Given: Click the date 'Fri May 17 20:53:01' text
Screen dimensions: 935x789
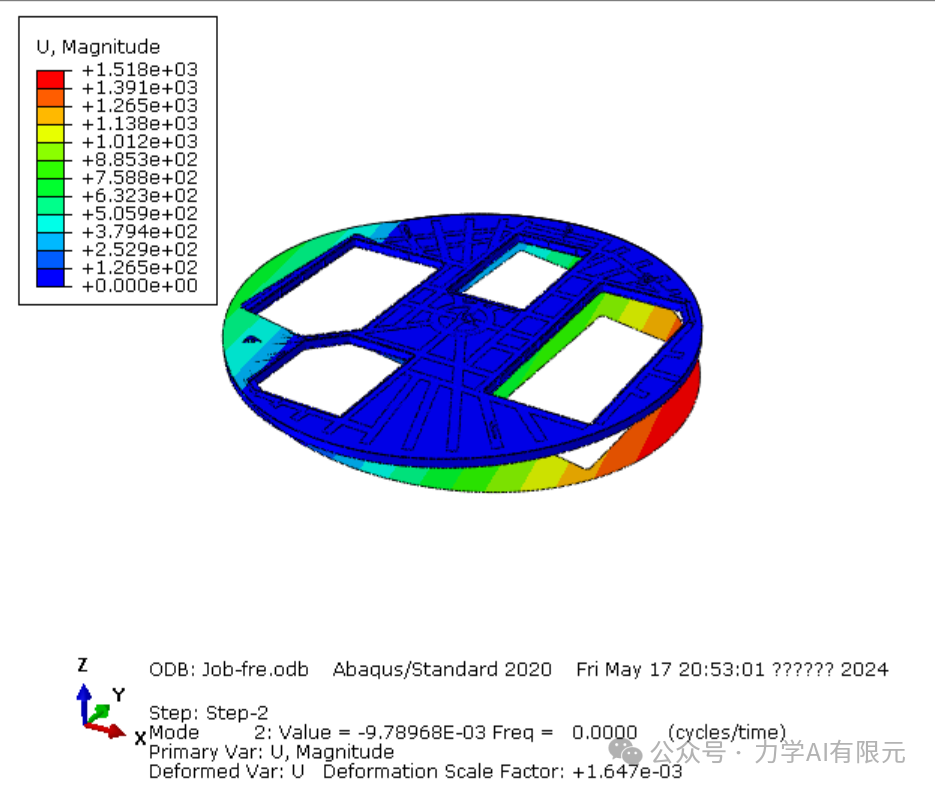Looking at the screenshot, I should tap(670, 669).
